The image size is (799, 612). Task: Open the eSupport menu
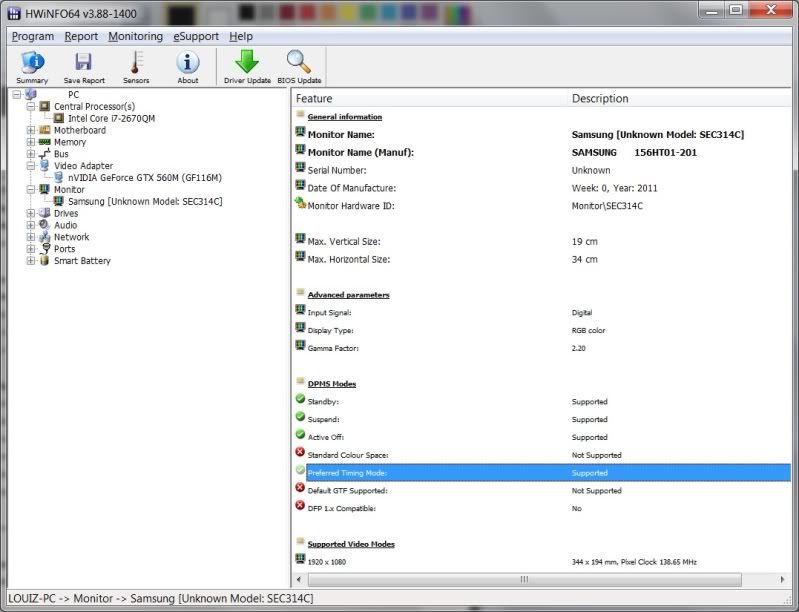tap(196, 36)
